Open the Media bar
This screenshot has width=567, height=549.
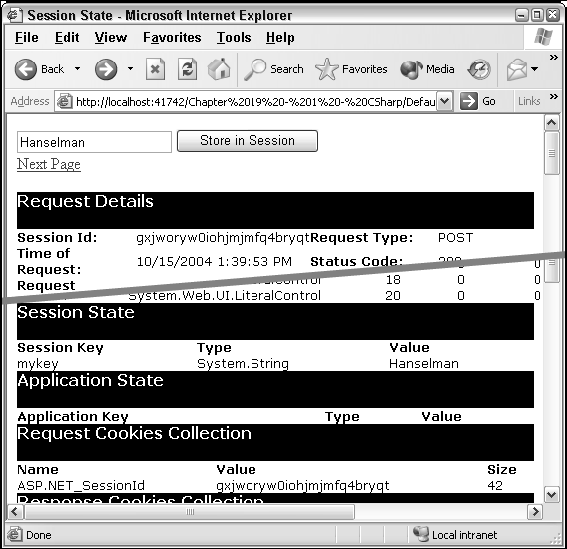pos(427,69)
